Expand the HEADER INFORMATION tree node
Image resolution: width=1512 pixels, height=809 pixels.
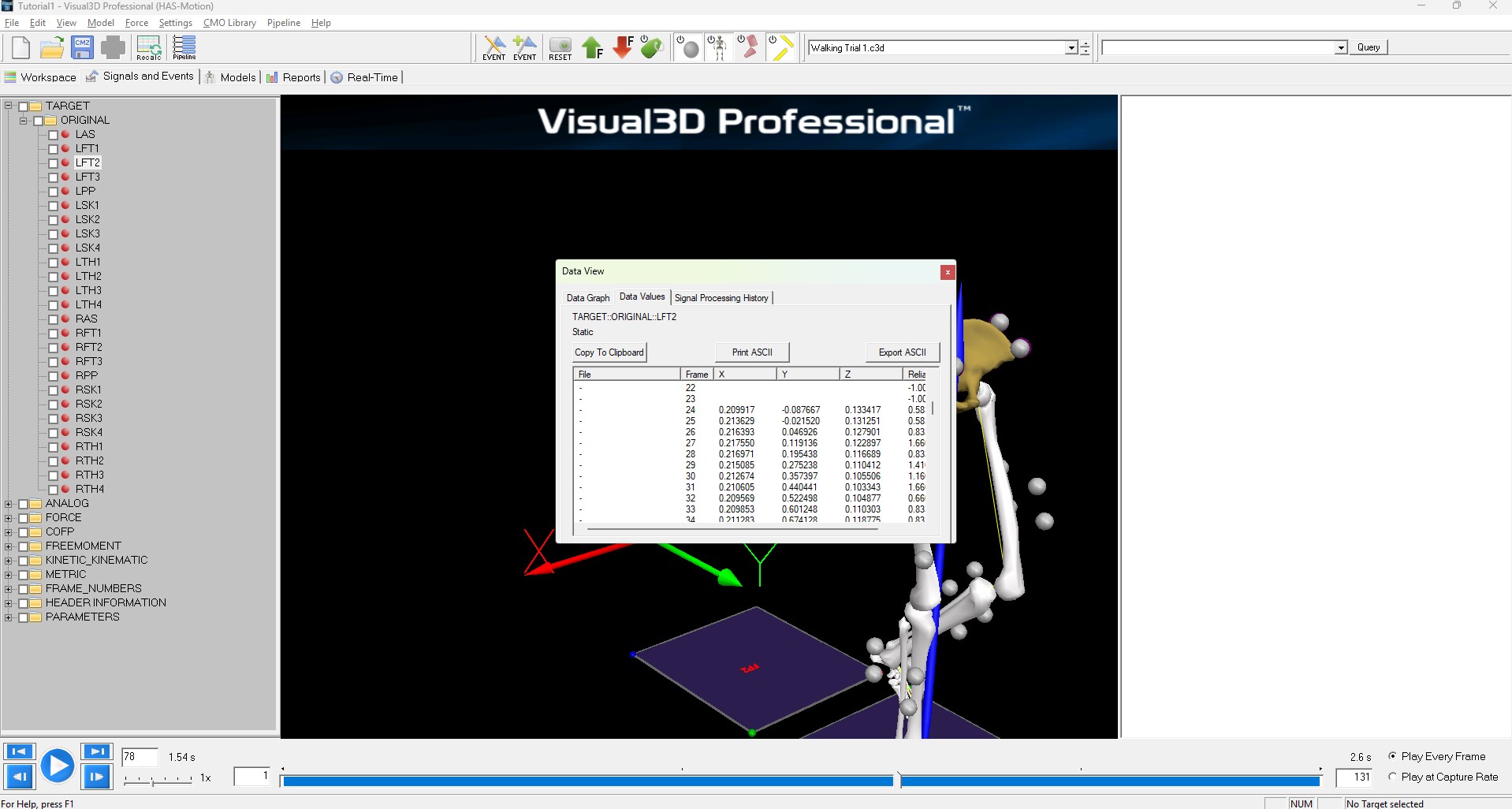[9, 603]
